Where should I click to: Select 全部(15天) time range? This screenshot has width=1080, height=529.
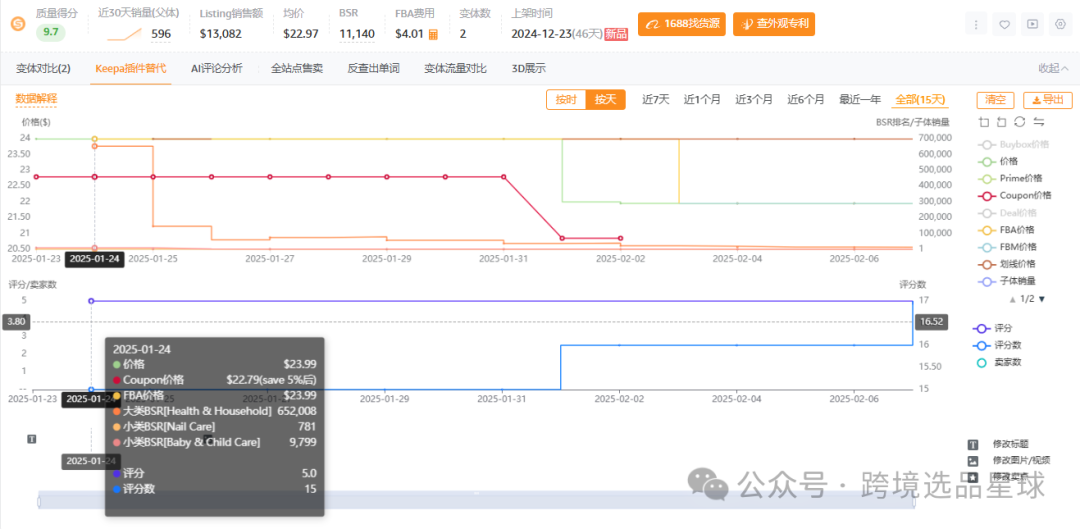click(x=920, y=100)
